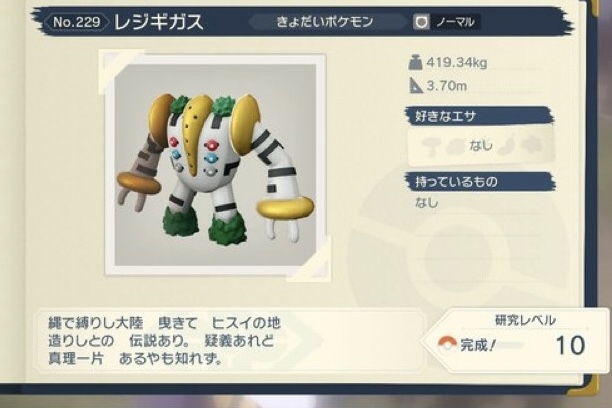Viewport: 612px width, 408px height.
Task: Click the No.229 Pokédex number badge
Action: click(76, 22)
